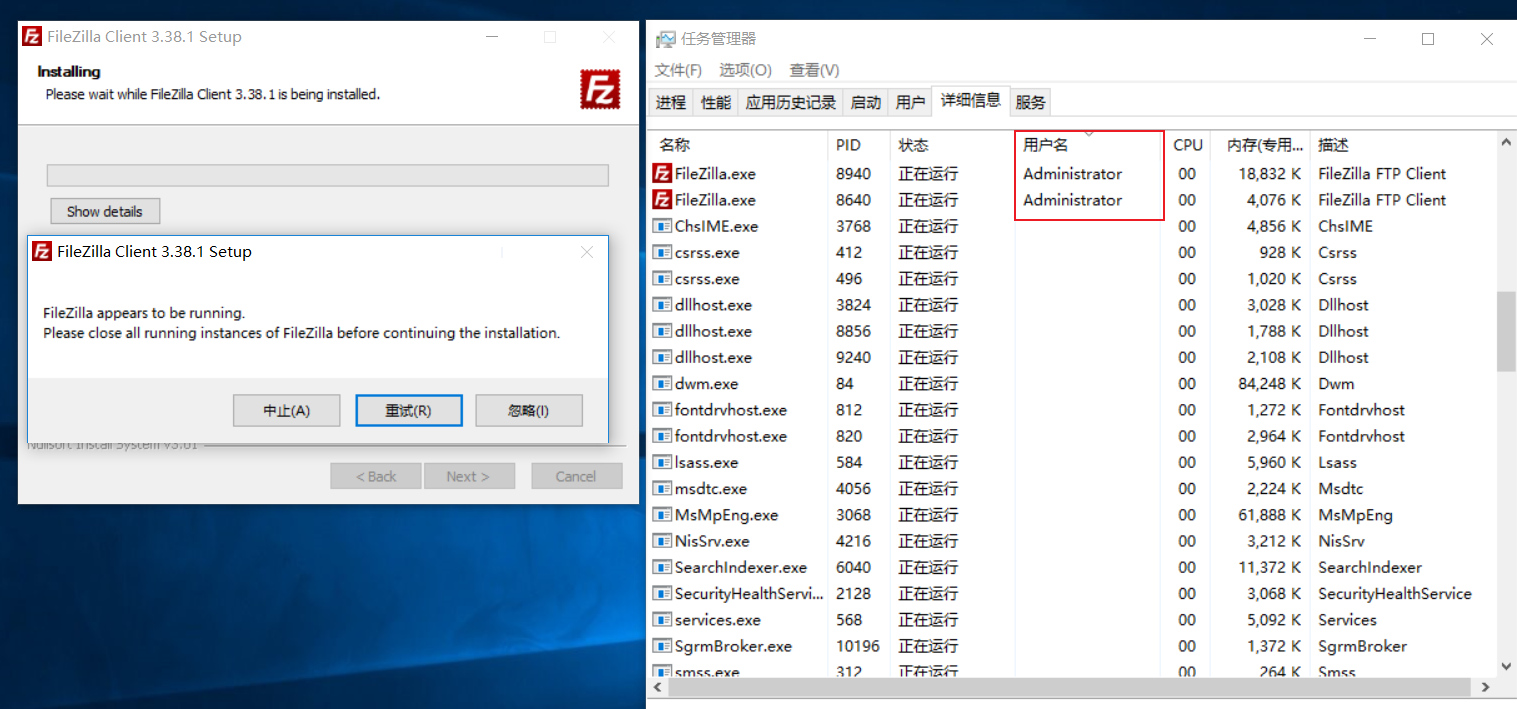
Task: Click the ChsIME.exe process icon
Action: tap(661, 226)
